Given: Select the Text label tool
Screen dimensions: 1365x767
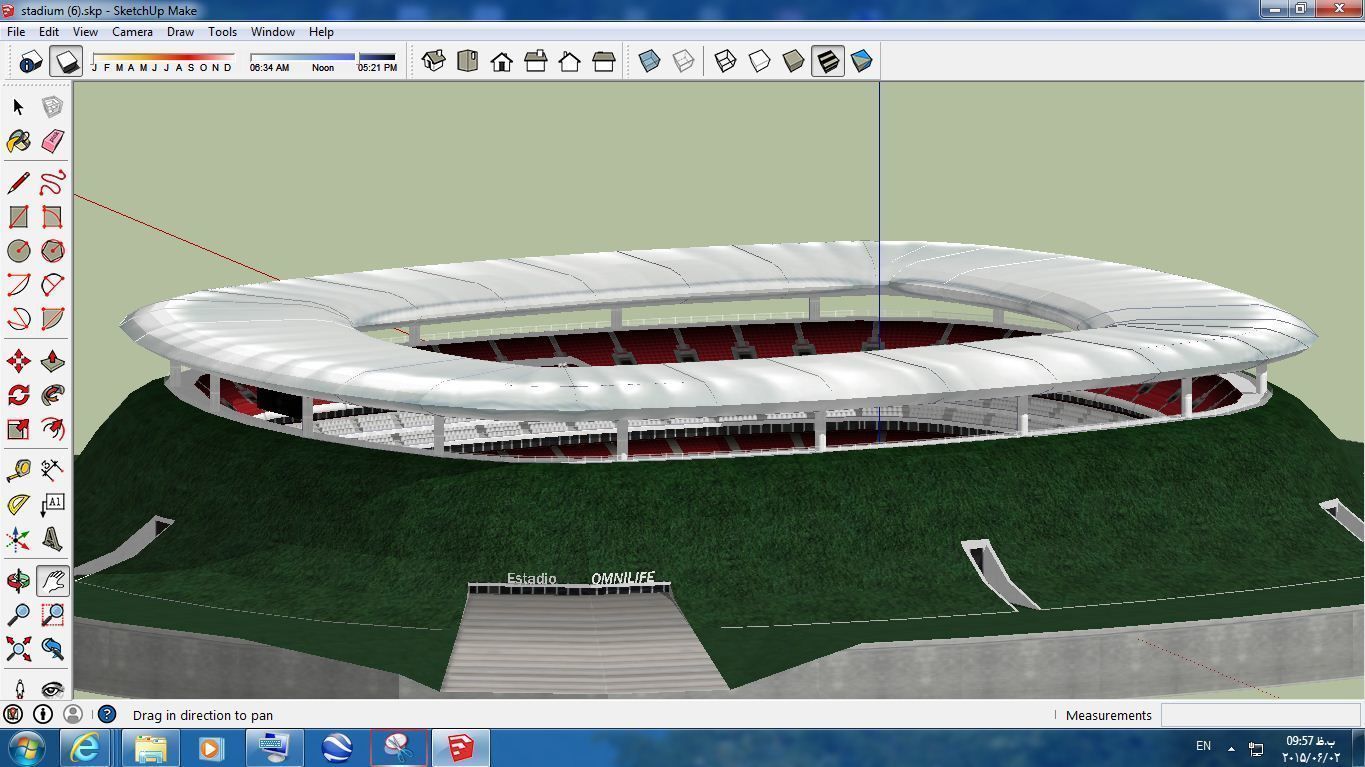Looking at the screenshot, I should [52, 504].
